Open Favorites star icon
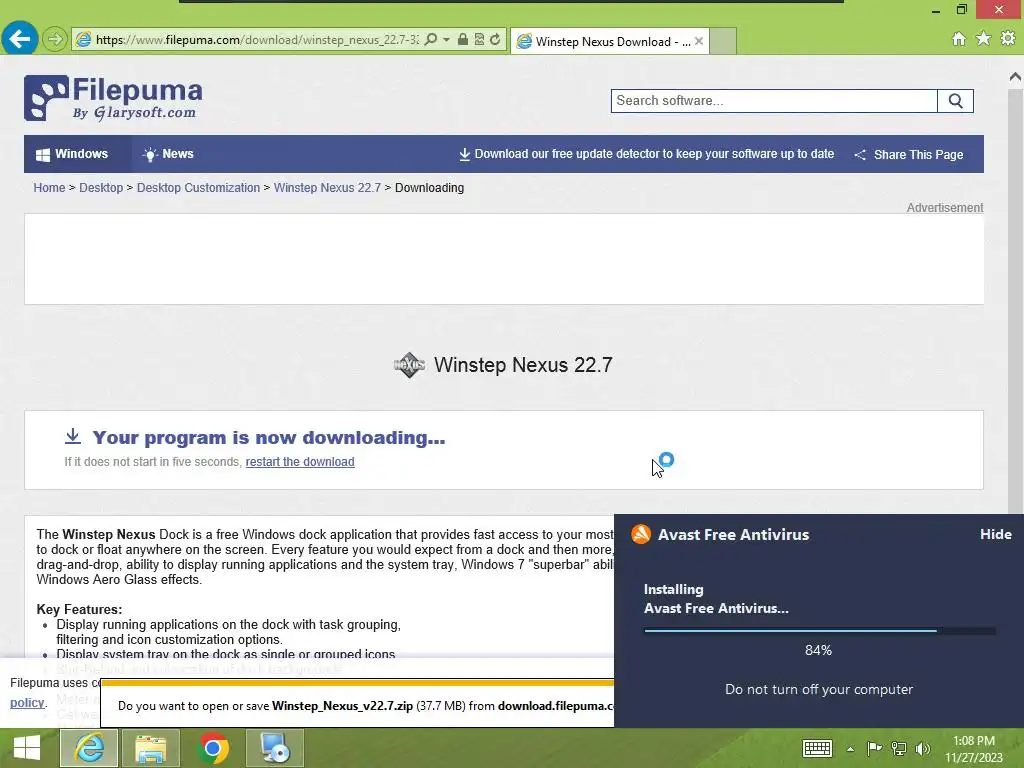The image size is (1024, 768). point(983,39)
